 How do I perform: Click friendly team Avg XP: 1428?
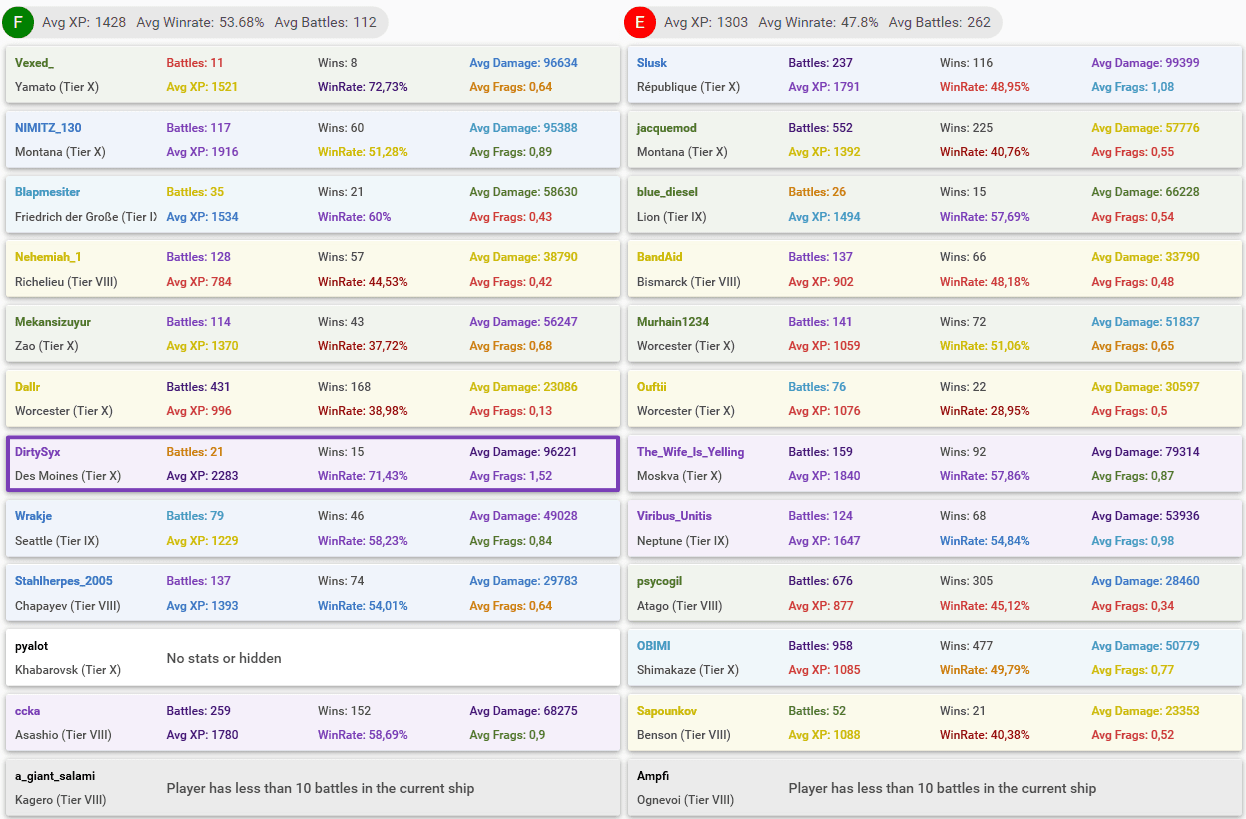[84, 22]
